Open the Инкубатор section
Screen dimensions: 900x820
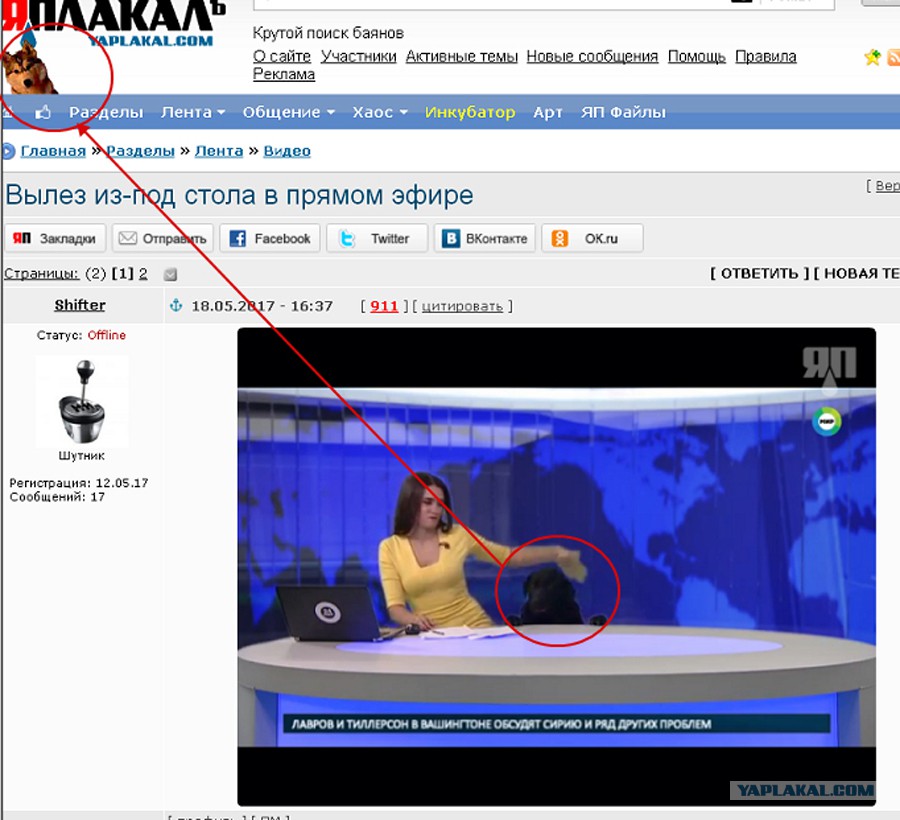470,112
